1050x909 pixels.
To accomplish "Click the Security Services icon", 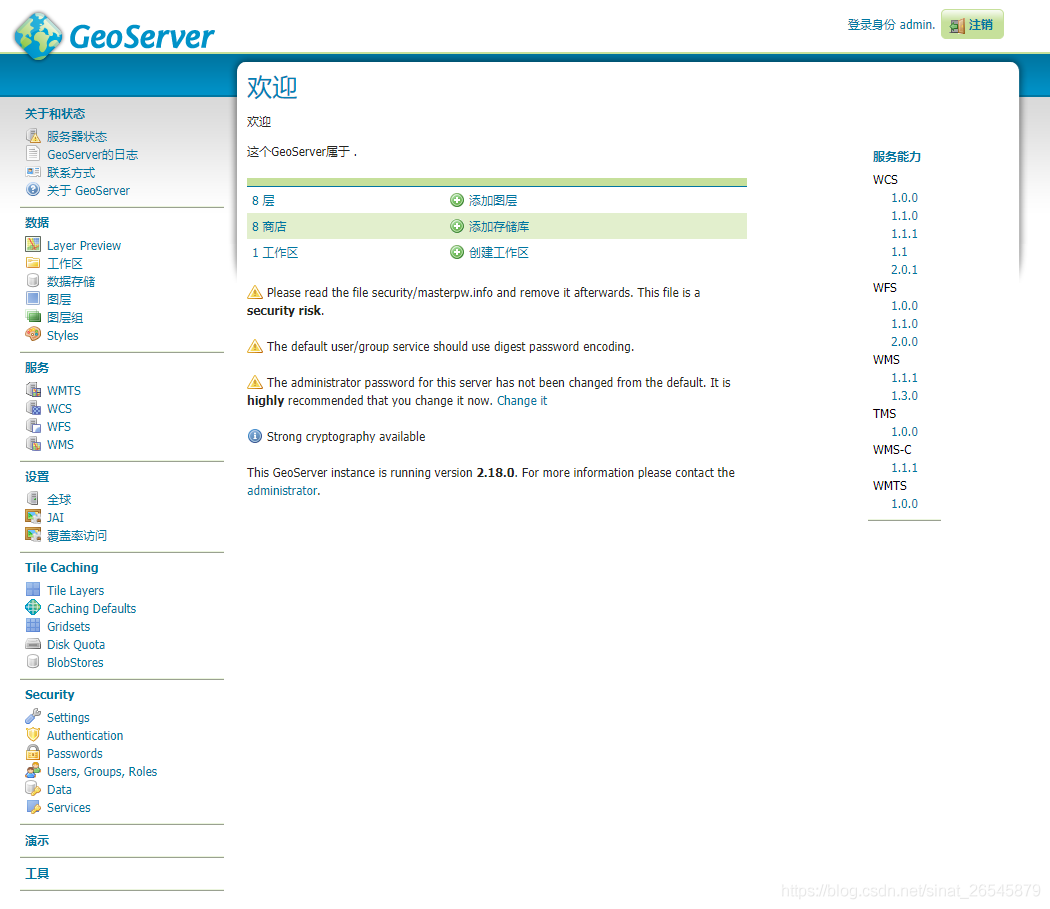I will click(33, 807).
